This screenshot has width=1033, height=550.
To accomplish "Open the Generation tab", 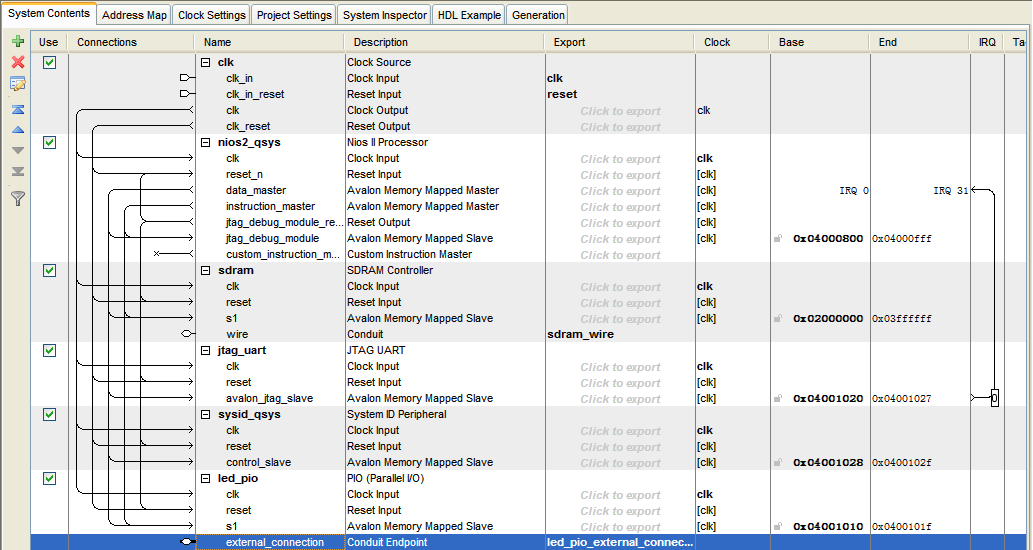I will [538, 14].
